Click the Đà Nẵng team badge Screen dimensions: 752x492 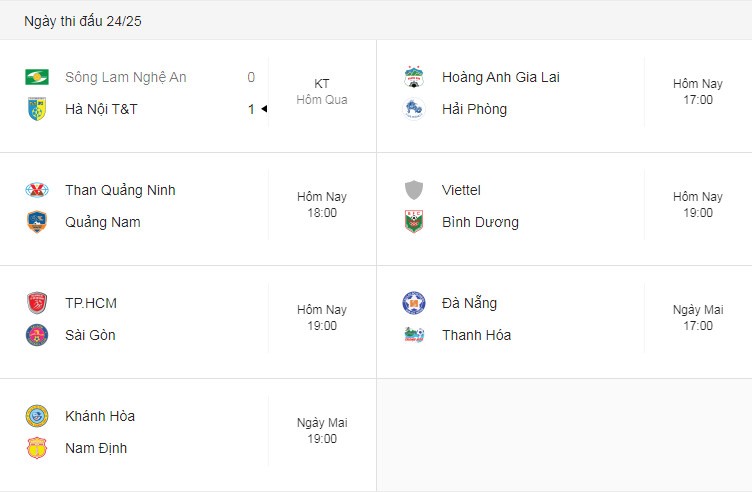(413, 303)
